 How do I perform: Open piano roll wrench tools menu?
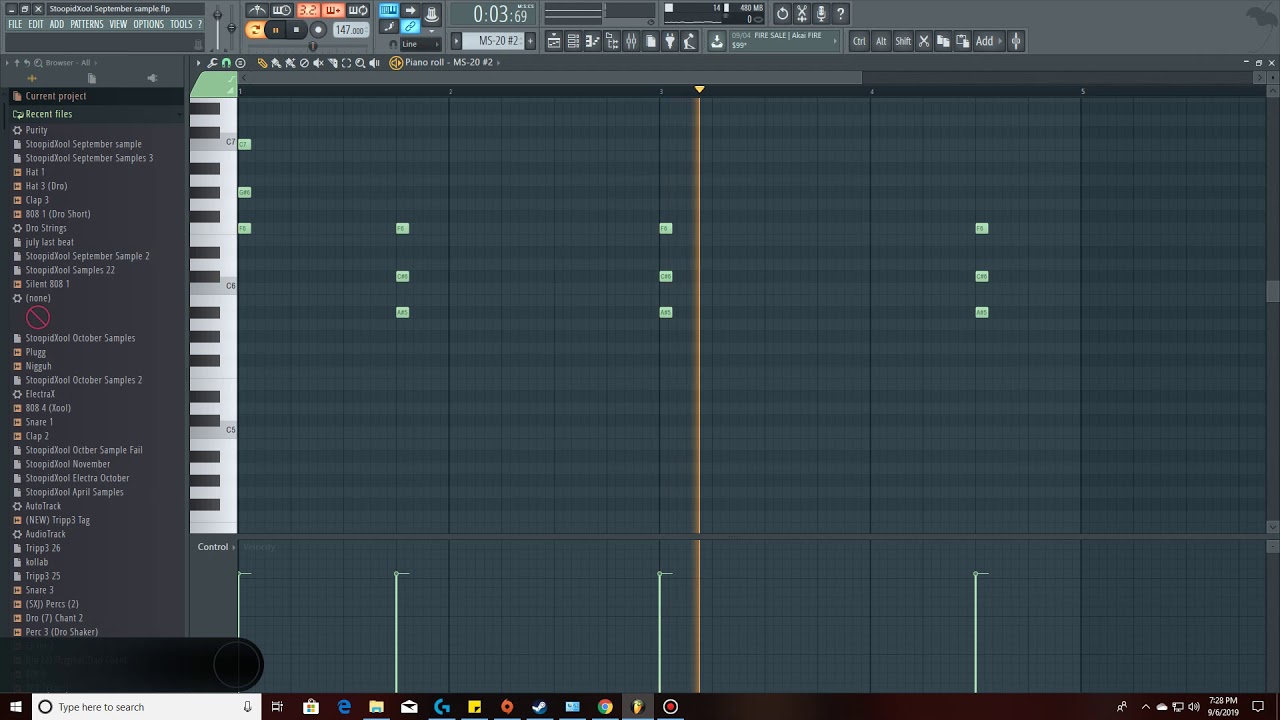coord(212,62)
